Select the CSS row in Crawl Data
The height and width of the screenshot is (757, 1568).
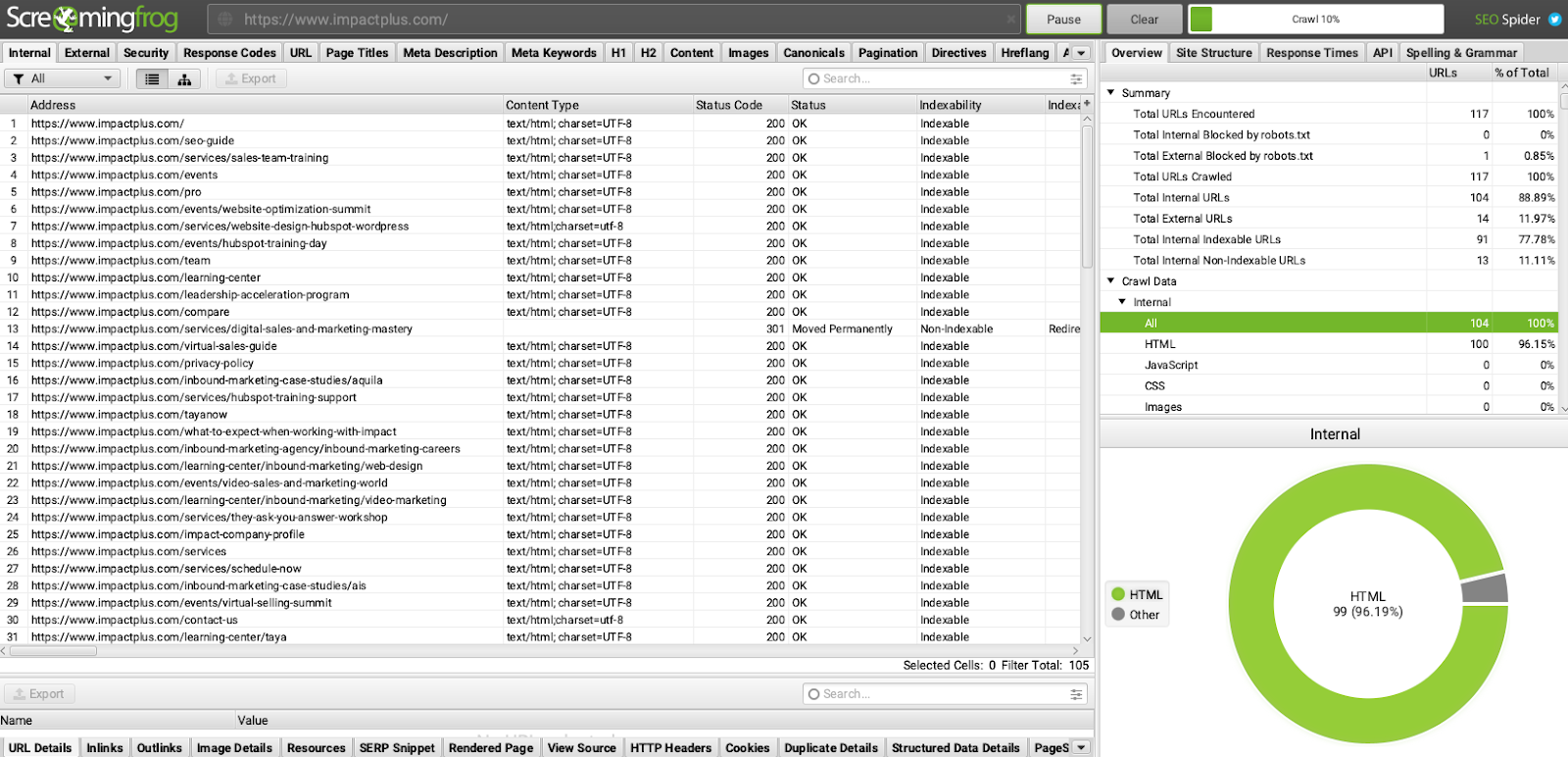click(x=1329, y=385)
